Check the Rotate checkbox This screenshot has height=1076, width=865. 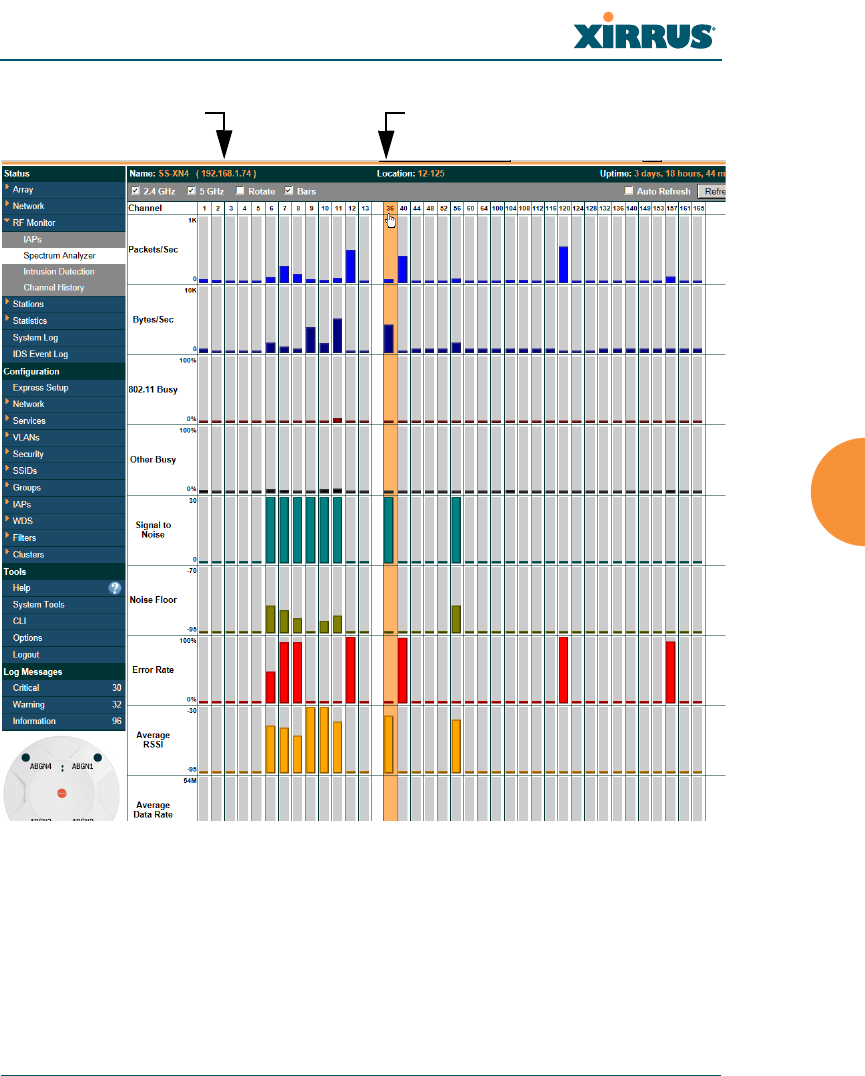[240, 191]
